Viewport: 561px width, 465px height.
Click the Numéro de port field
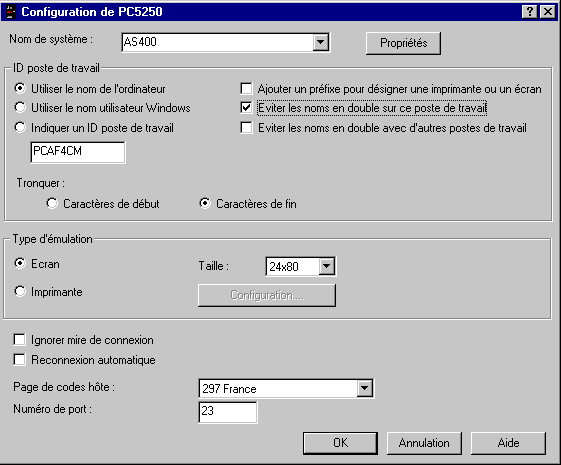pyautogui.click(x=228, y=412)
